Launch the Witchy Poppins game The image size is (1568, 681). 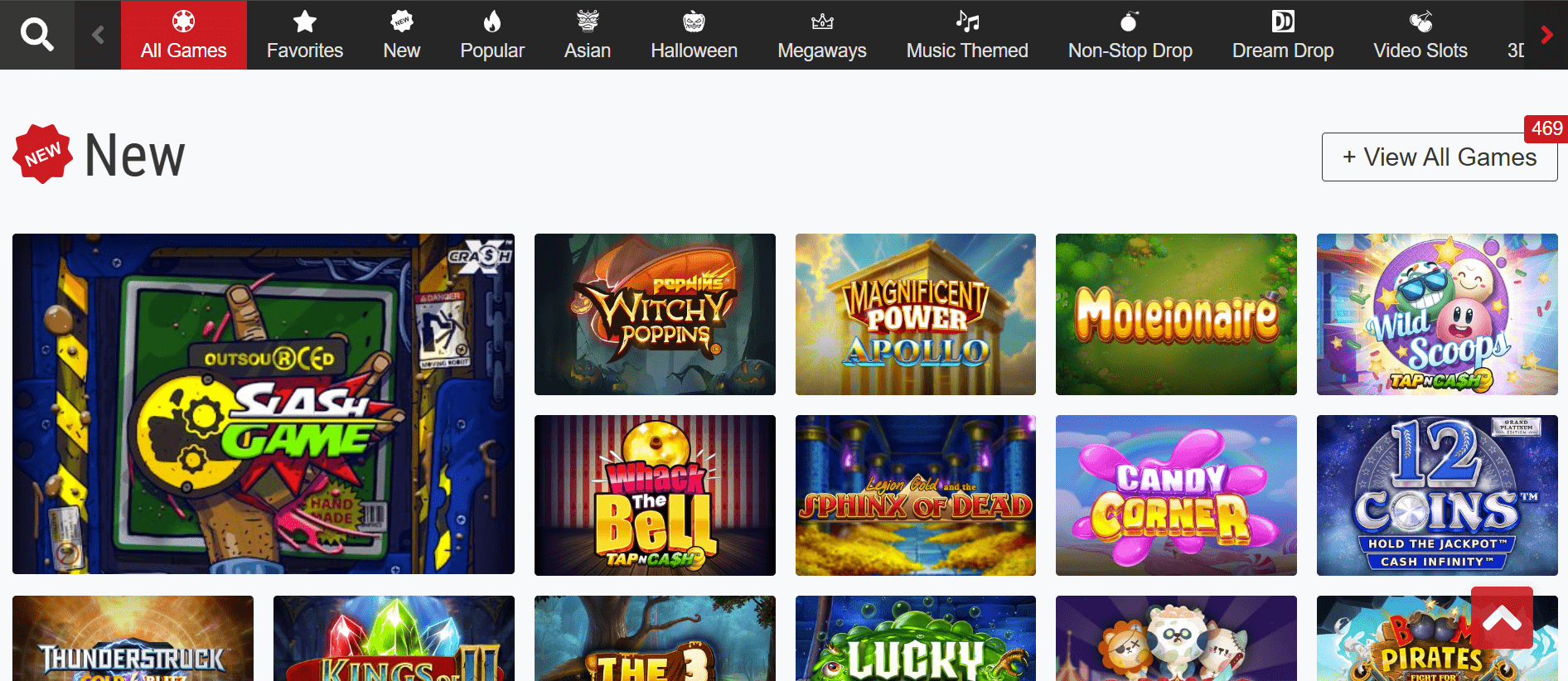tap(655, 314)
